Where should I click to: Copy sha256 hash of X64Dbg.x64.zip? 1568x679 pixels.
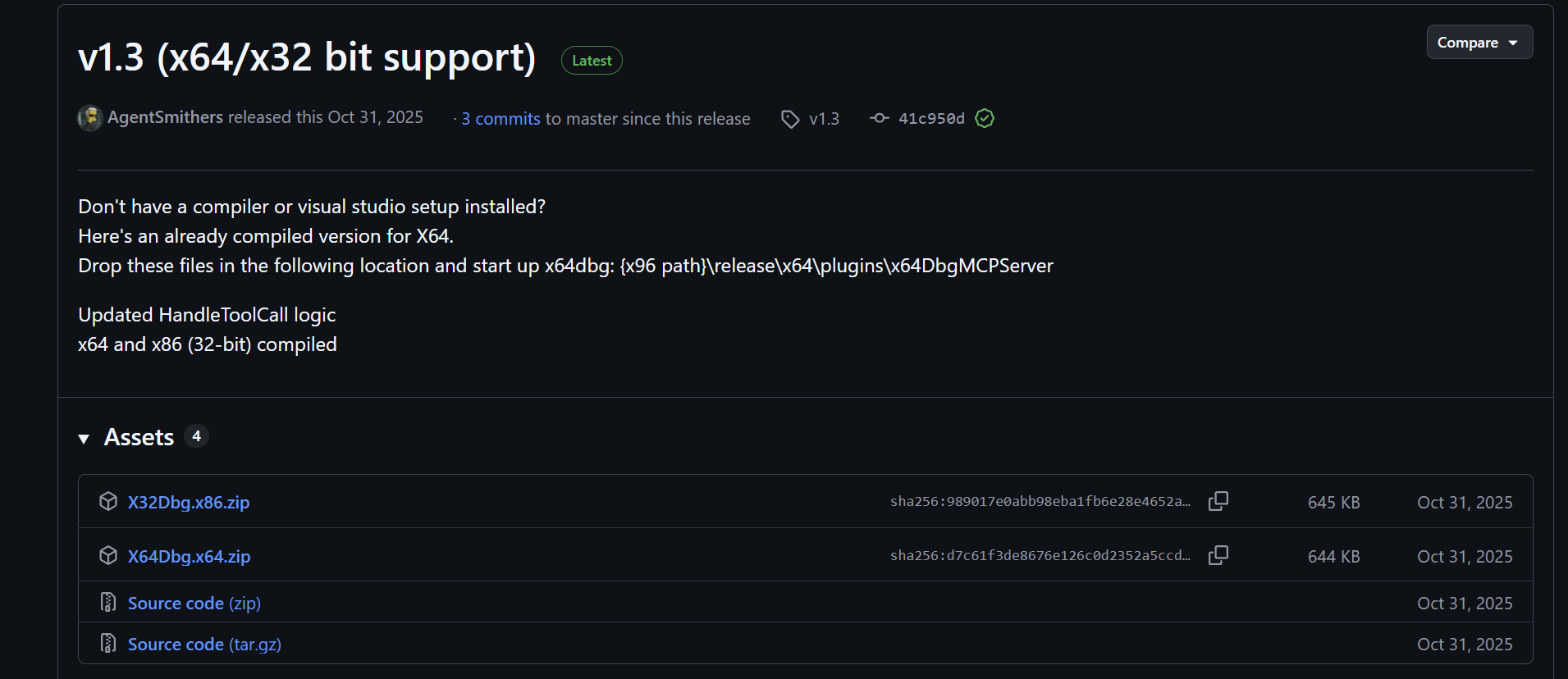click(1218, 555)
